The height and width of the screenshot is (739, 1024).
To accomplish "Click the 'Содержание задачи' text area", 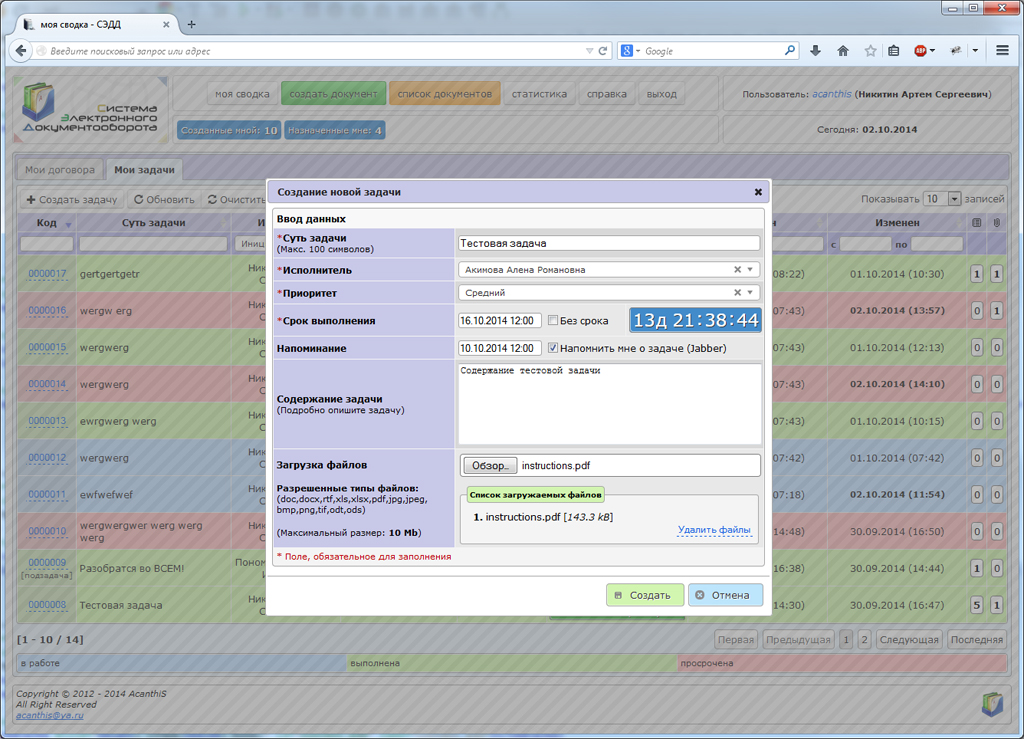I will click(x=609, y=404).
